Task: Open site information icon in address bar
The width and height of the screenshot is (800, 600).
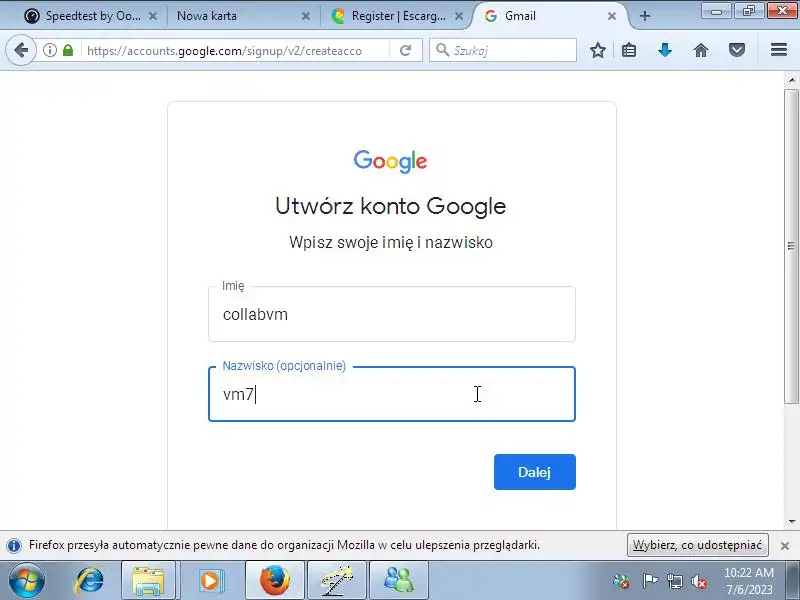Action: click(49, 50)
